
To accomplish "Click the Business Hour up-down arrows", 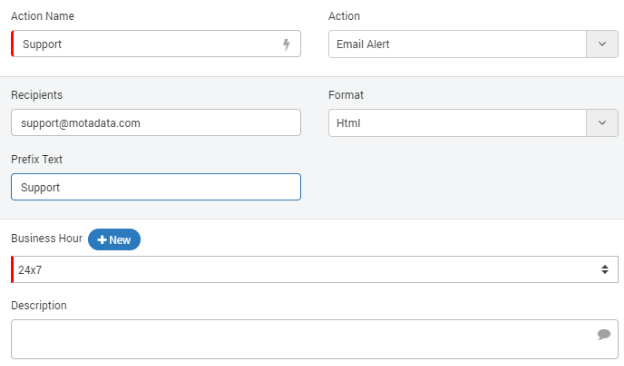I will pos(605,270).
